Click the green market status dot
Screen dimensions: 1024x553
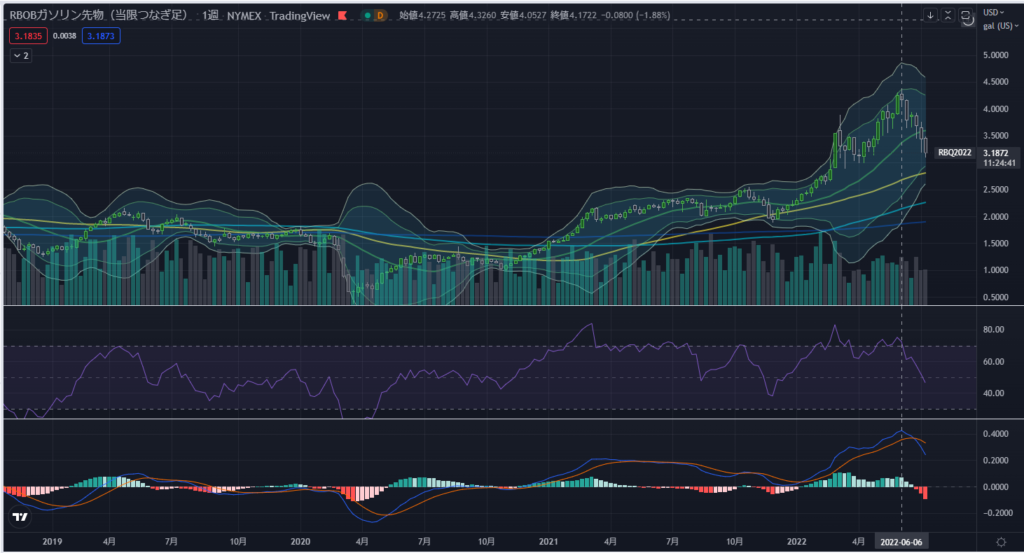click(x=366, y=16)
